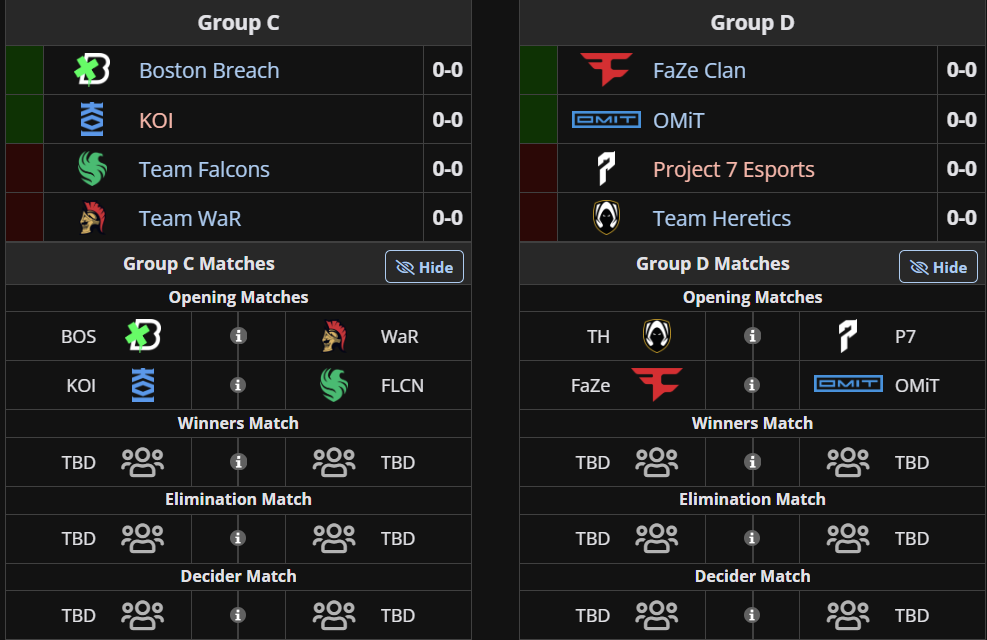View Group D Decider Match info icon
987x640 pixels.
tap(752, 615)
